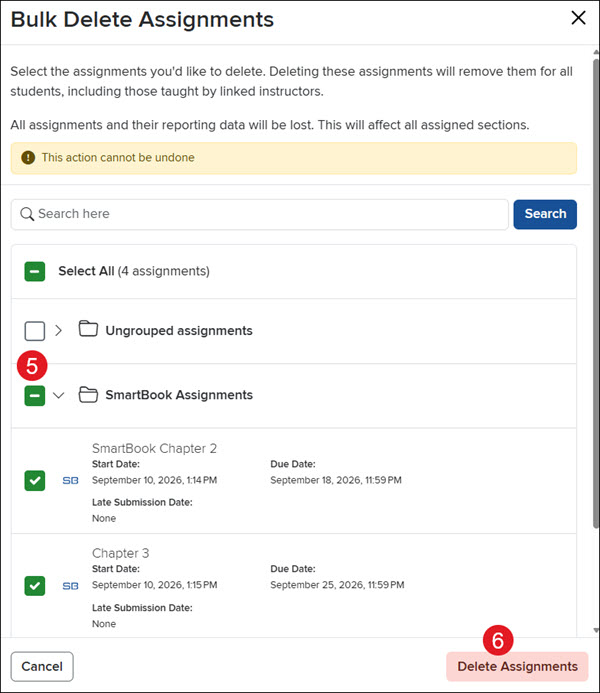Viewport: 600px width, 693px height.
Task: Check the Ungrouped assignments checkbox
Action: pyautogui.click(x=34, y=331)
